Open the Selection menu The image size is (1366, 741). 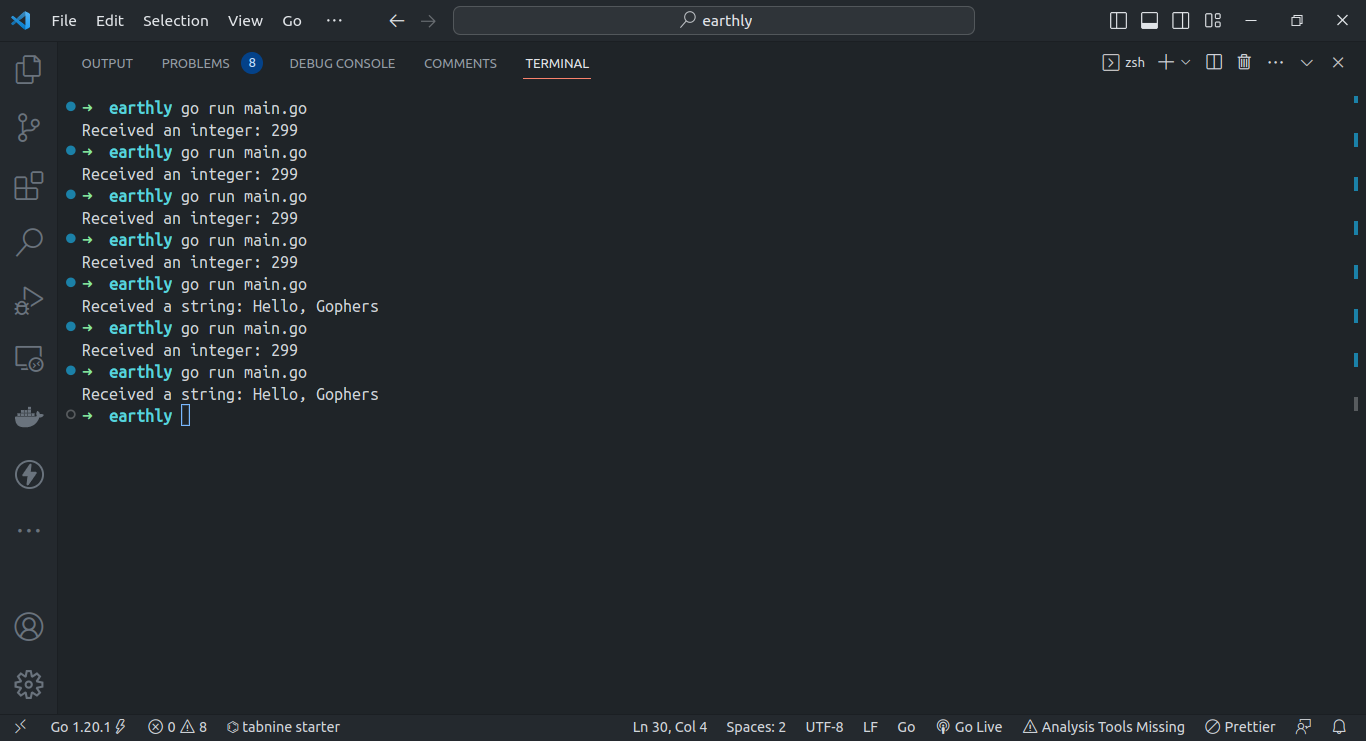coord(175,21)
